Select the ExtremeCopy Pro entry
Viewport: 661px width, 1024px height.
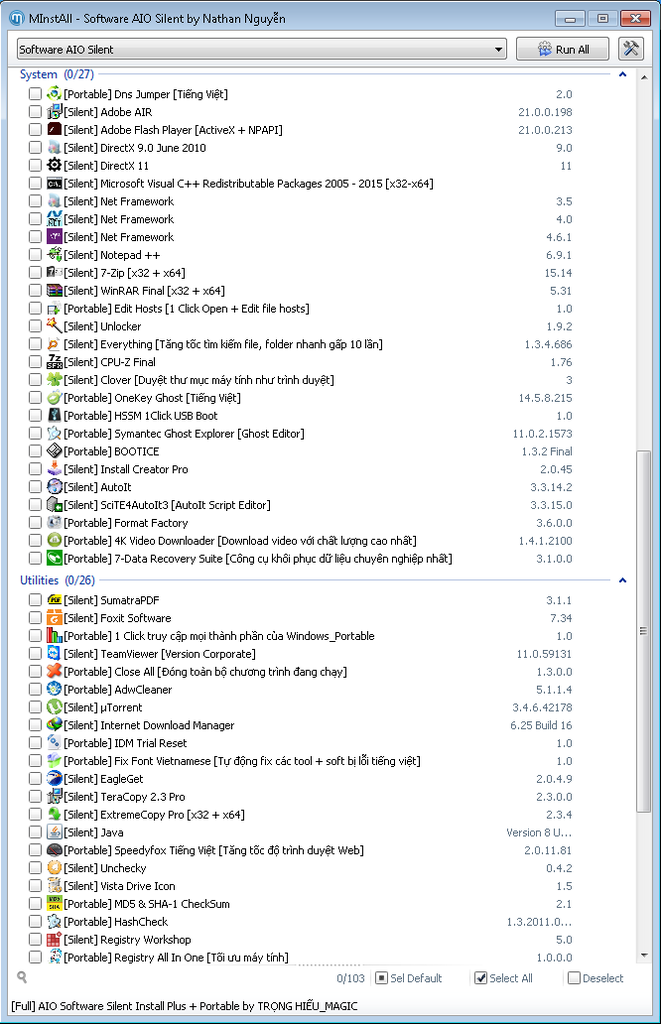point(300,814)
